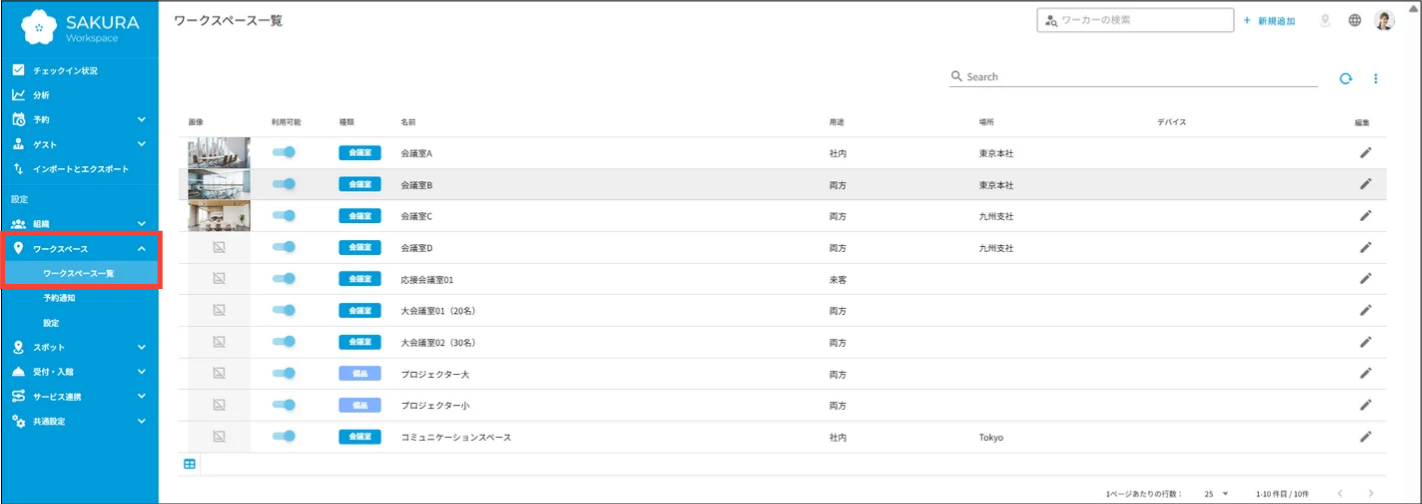
Task: Open the user avatar profile
Action: (x=1384, y=20)
